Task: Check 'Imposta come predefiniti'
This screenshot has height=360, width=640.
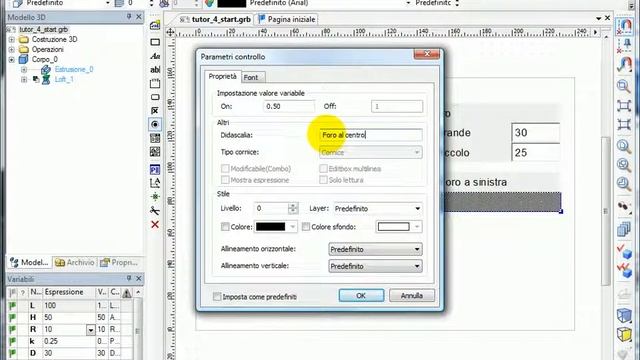Action: click(217, 297)
